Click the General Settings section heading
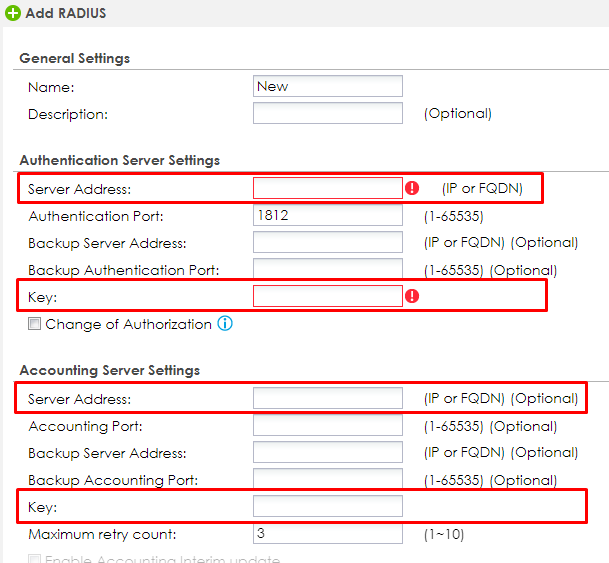 75,59
